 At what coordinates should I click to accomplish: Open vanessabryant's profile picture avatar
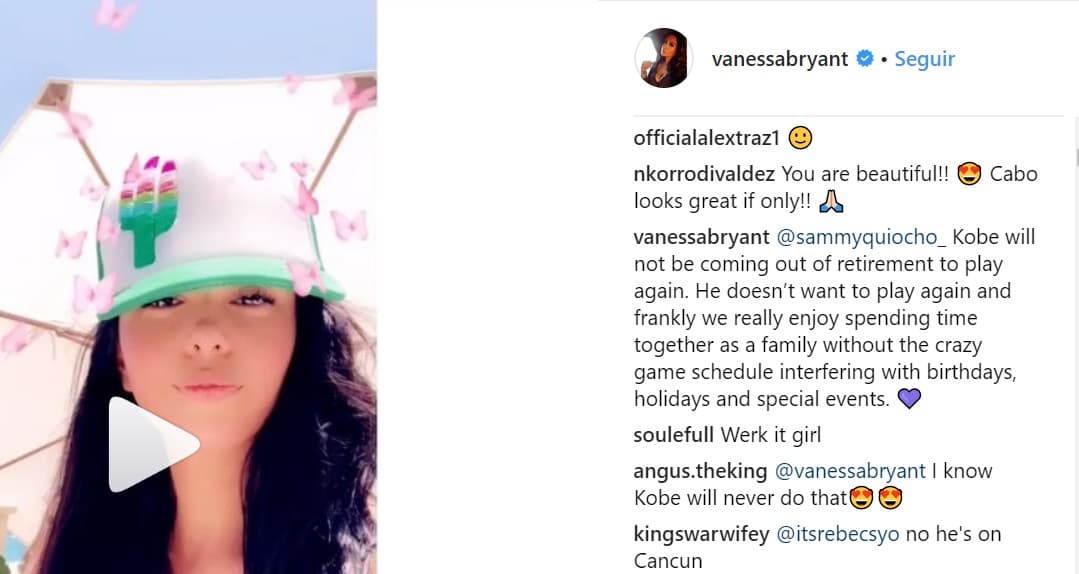tap(664, 58)
